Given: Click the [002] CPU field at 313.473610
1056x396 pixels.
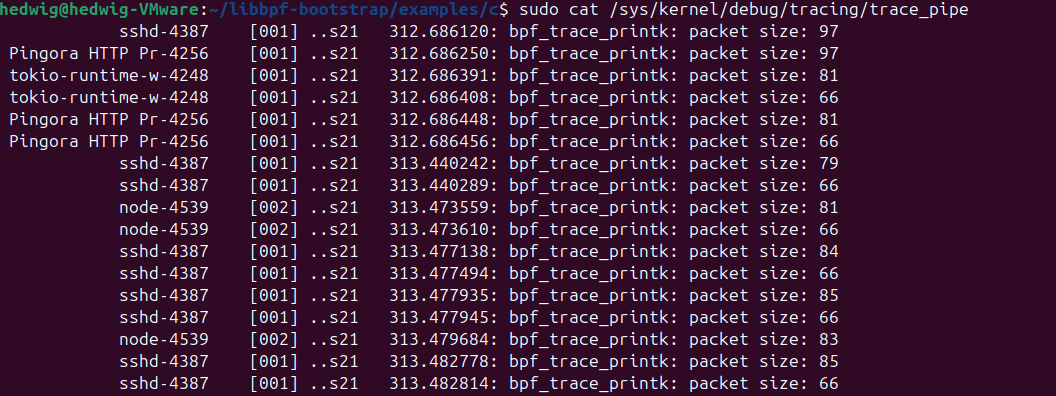Looking at the screenshot, I should [273, 230].
